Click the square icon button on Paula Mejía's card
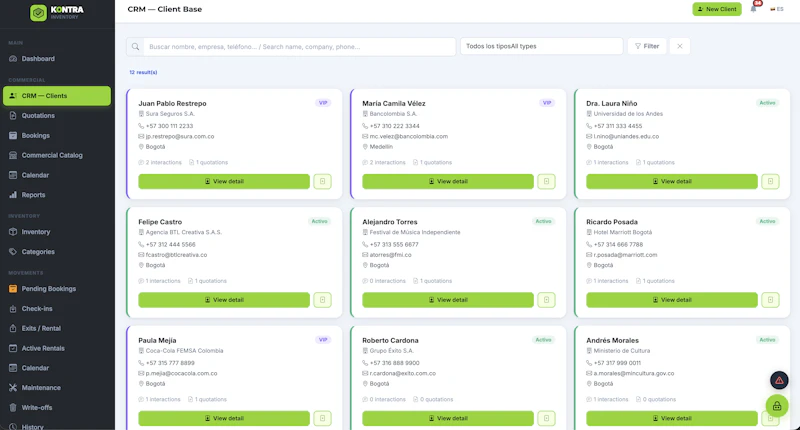 coord(322,418)
